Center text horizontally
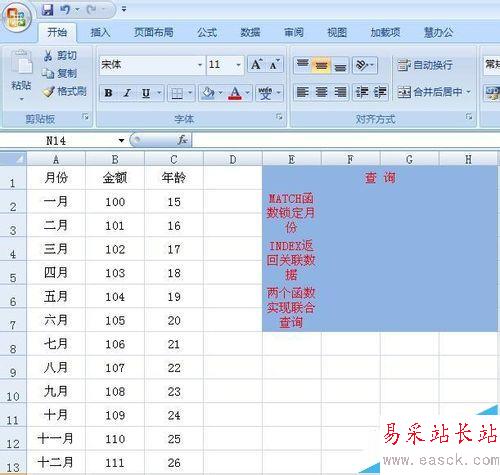500x475 pixels. pos(321,92)
